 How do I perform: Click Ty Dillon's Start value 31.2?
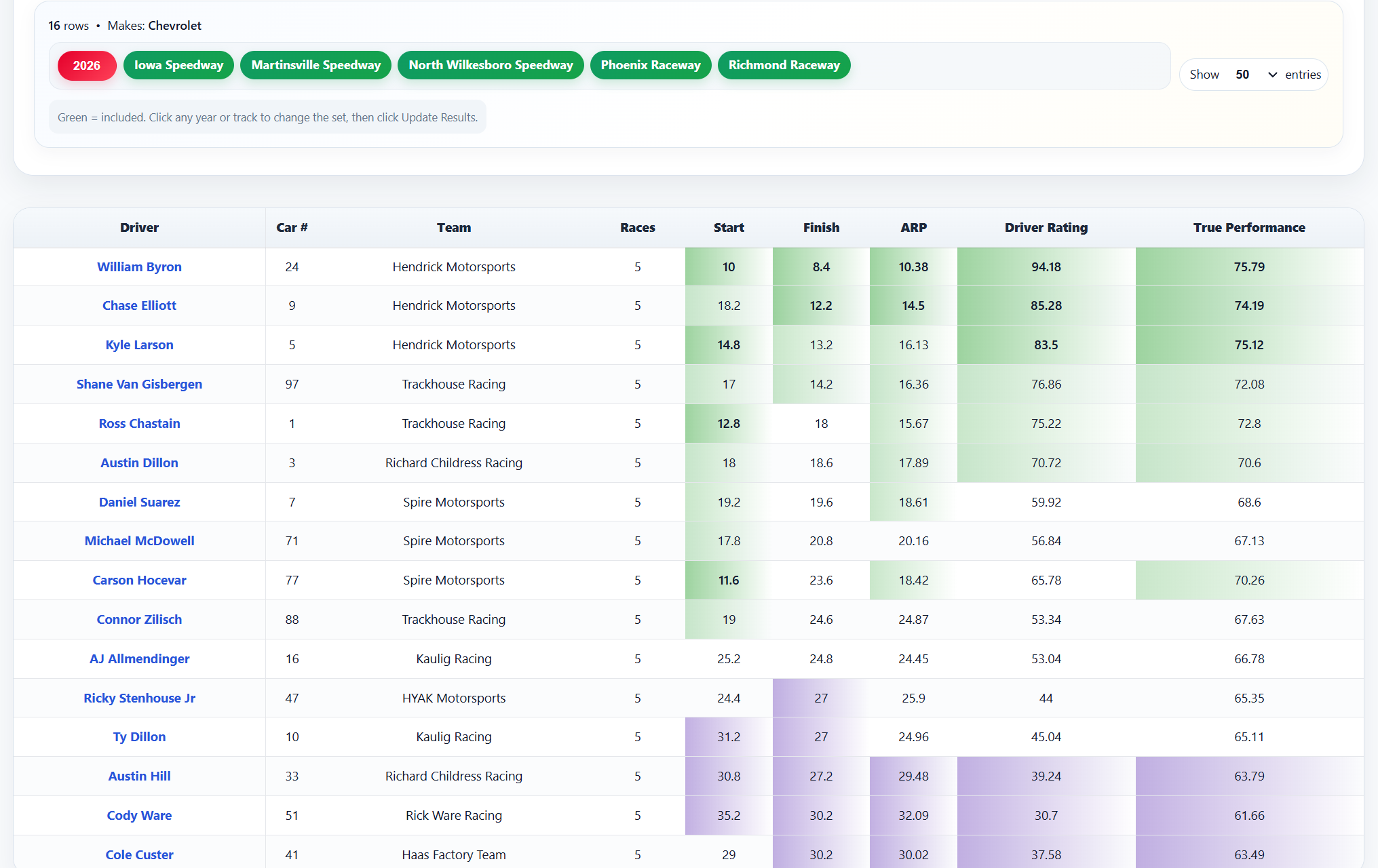[x=729, y=737]
